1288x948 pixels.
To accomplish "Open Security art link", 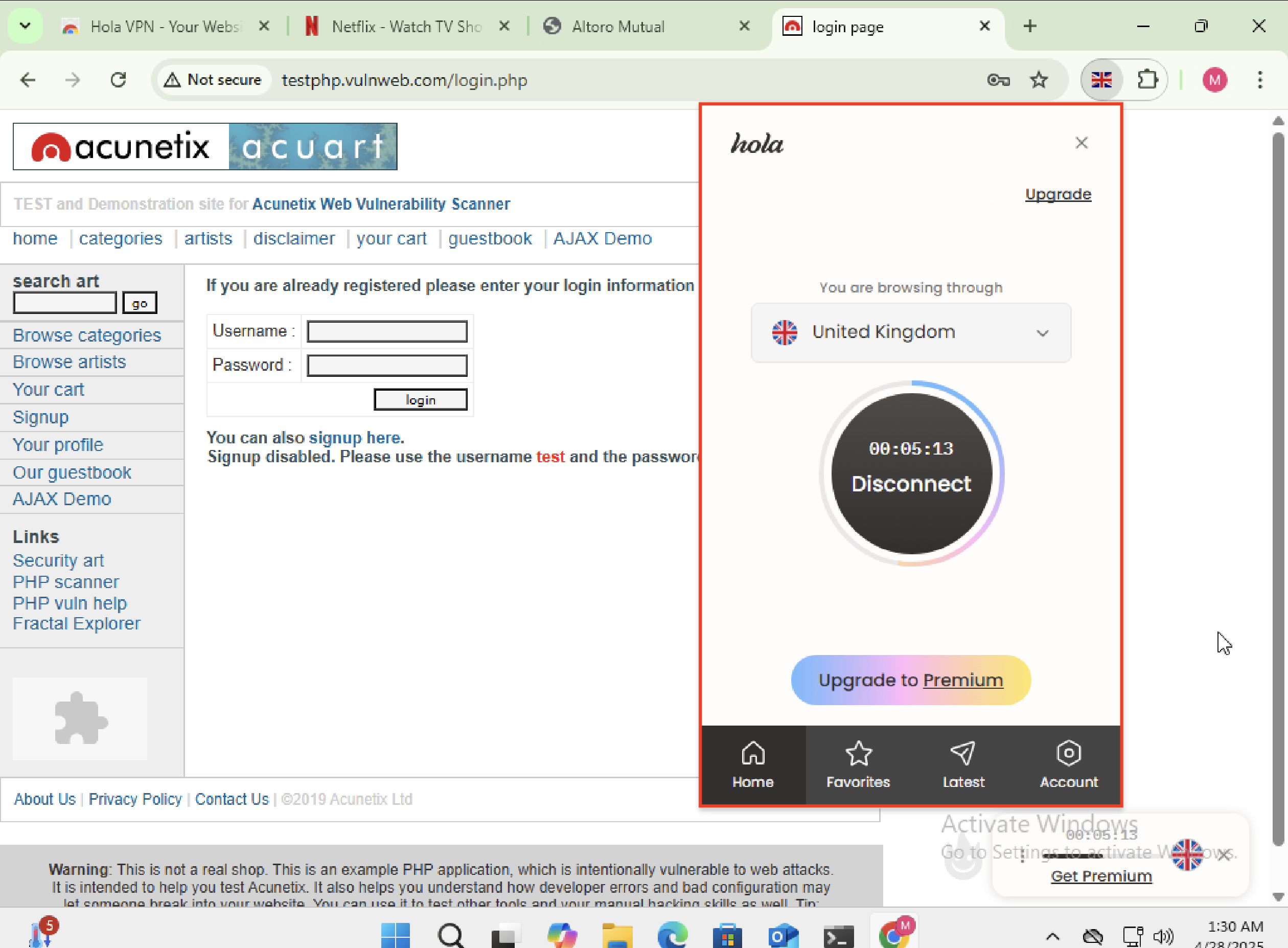I will (x=58, y=560).
